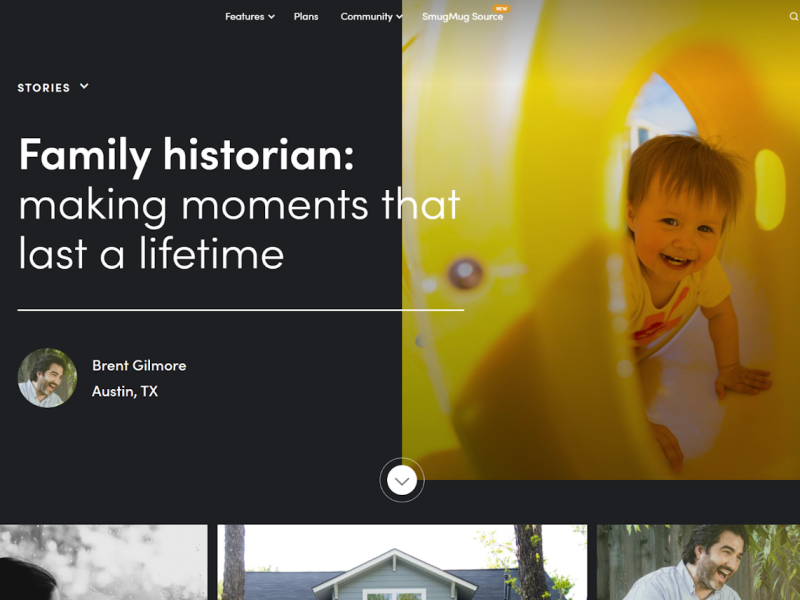Select the Community navigation label

pos(366,16)
